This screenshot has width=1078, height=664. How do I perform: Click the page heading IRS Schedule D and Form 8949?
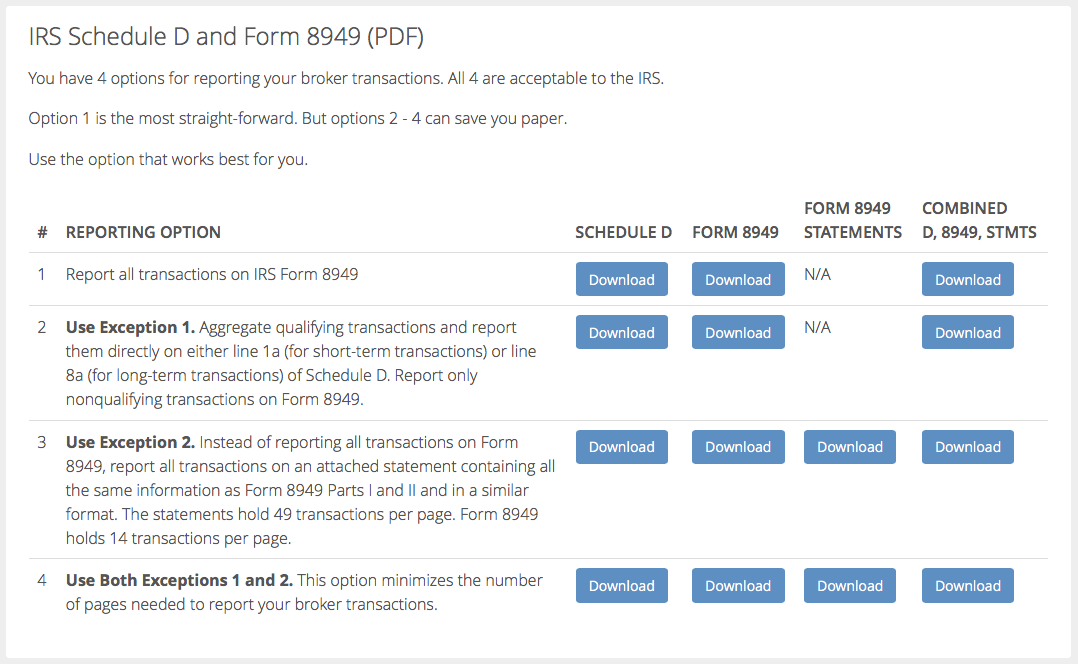226,36
